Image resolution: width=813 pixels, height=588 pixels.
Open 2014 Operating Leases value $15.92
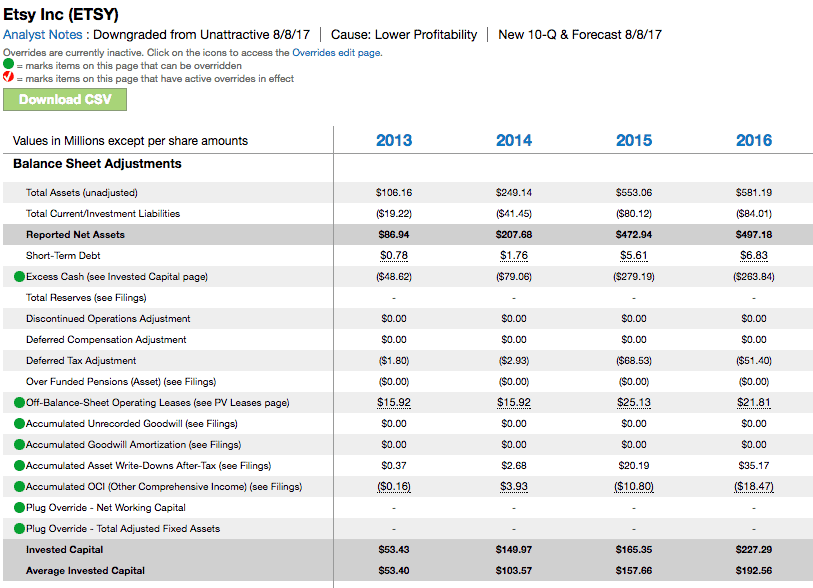[514, 403]
